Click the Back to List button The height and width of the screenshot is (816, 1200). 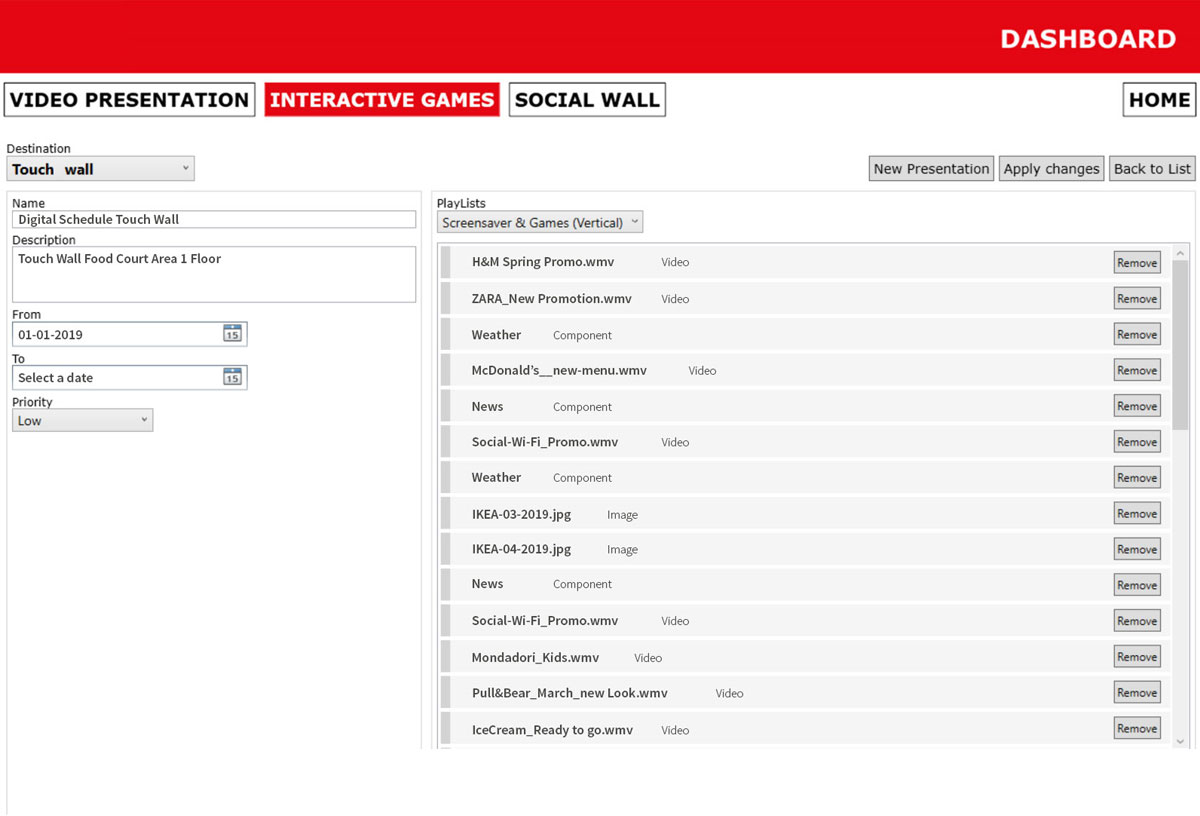tap(1152, 169)
